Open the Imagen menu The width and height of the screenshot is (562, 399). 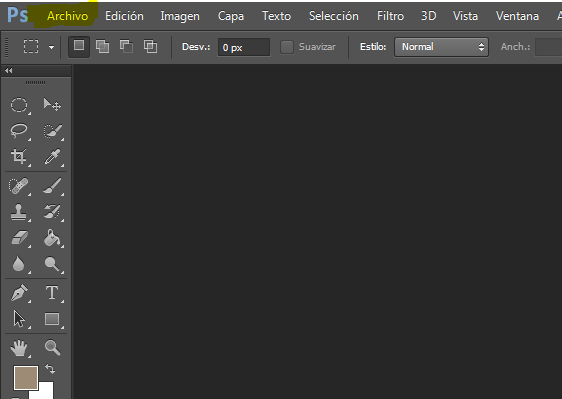[180, 16]
